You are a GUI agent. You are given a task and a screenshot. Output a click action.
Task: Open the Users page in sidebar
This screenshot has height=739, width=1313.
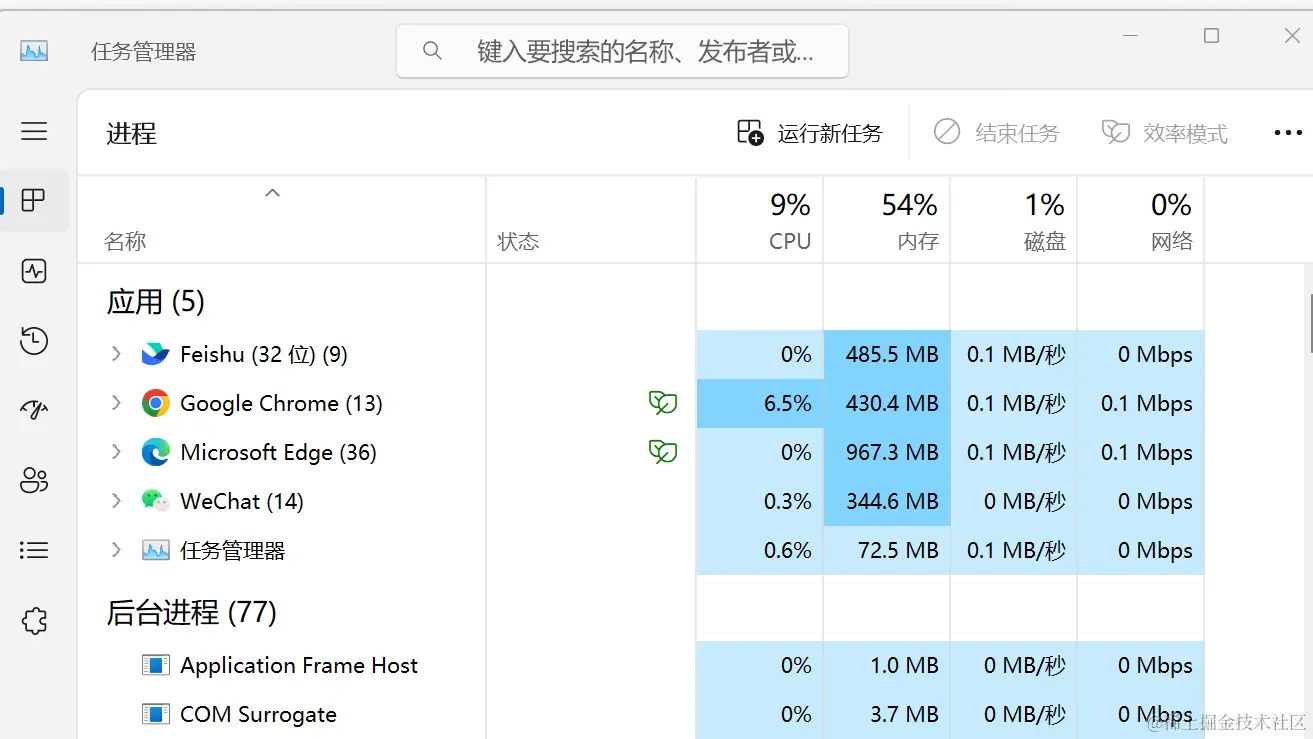34,480
